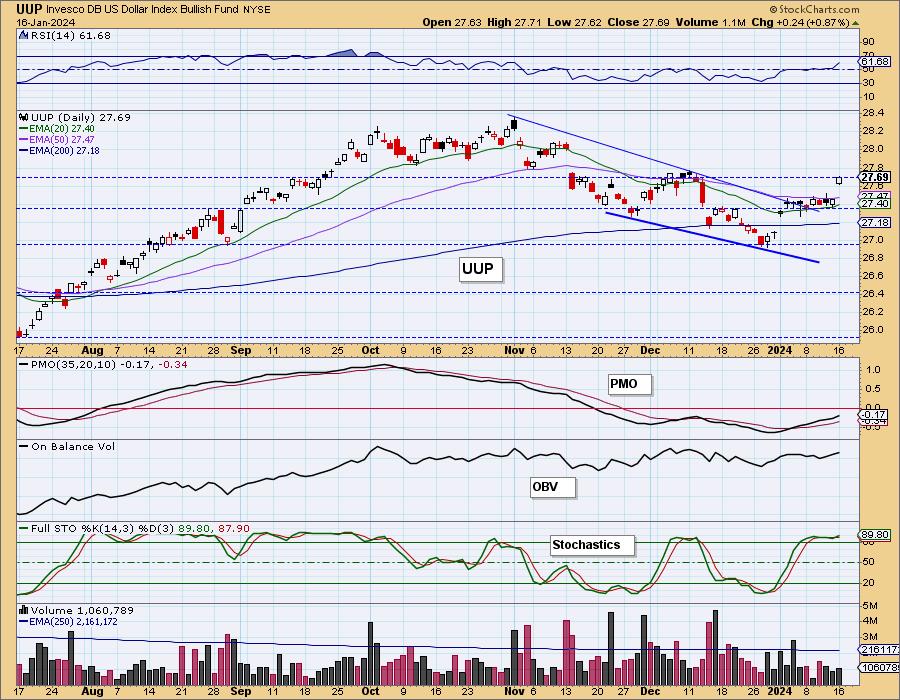Click the -0.17 PMO axis value tag

click(x=874, y=414)
